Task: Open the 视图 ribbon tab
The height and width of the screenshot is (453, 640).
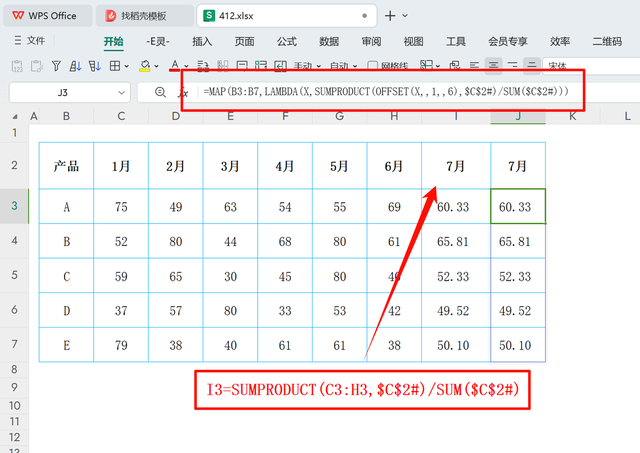Action: (413, 41)
